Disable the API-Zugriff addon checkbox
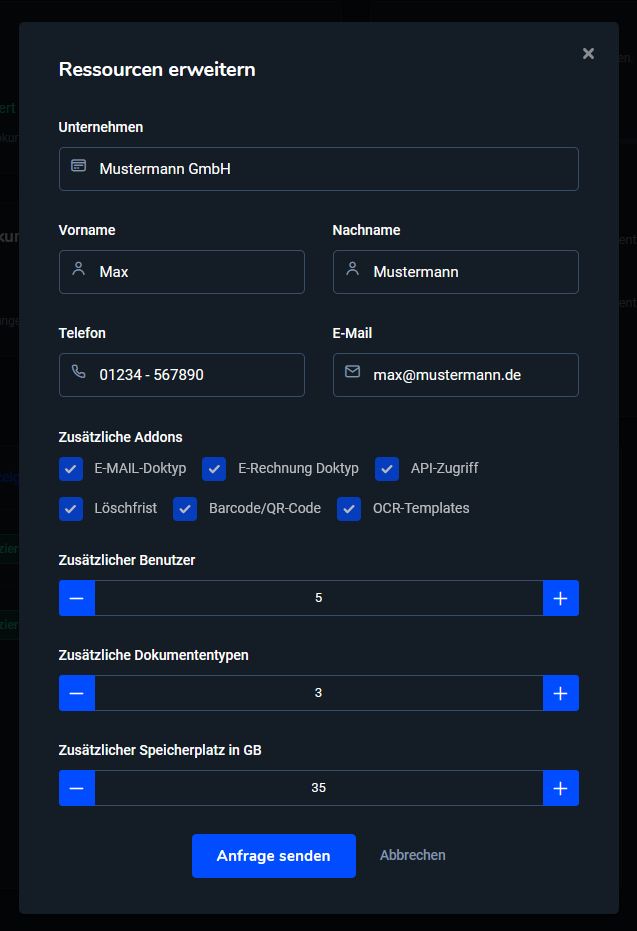637x931 pixels. click(386, 468)
